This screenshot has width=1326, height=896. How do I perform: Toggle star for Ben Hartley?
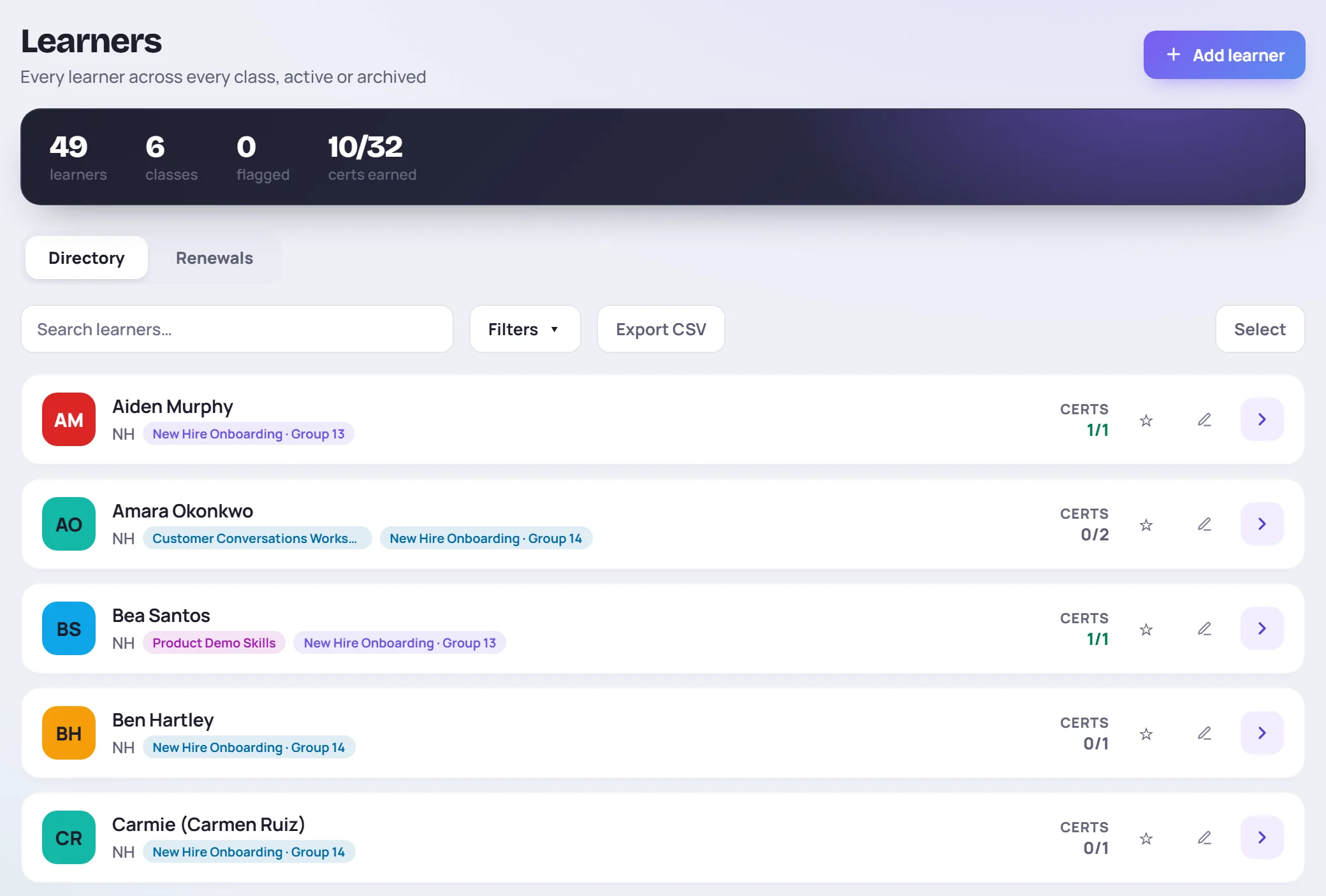1146,733
